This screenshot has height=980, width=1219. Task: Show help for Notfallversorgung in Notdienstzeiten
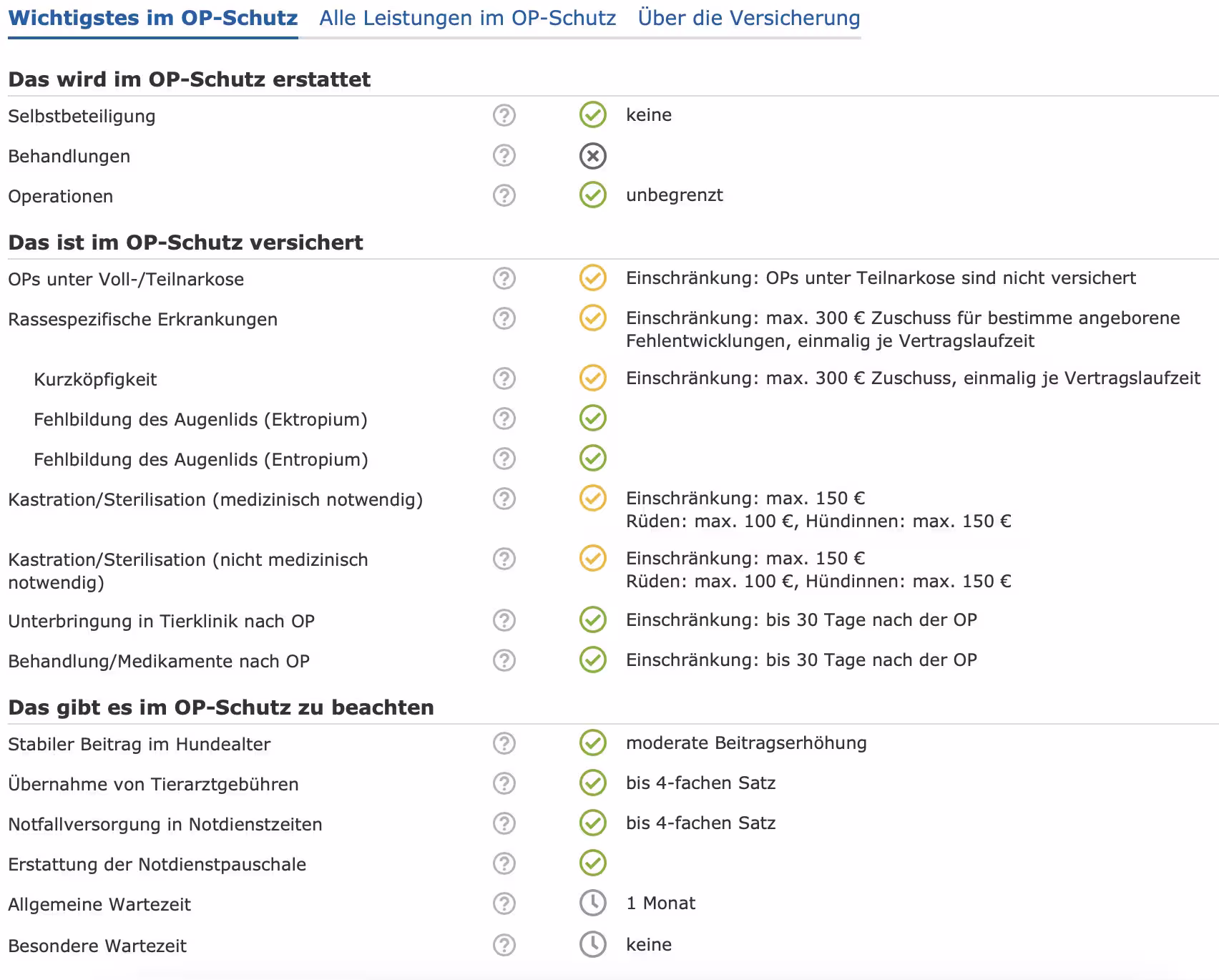[x=504, y=823]
